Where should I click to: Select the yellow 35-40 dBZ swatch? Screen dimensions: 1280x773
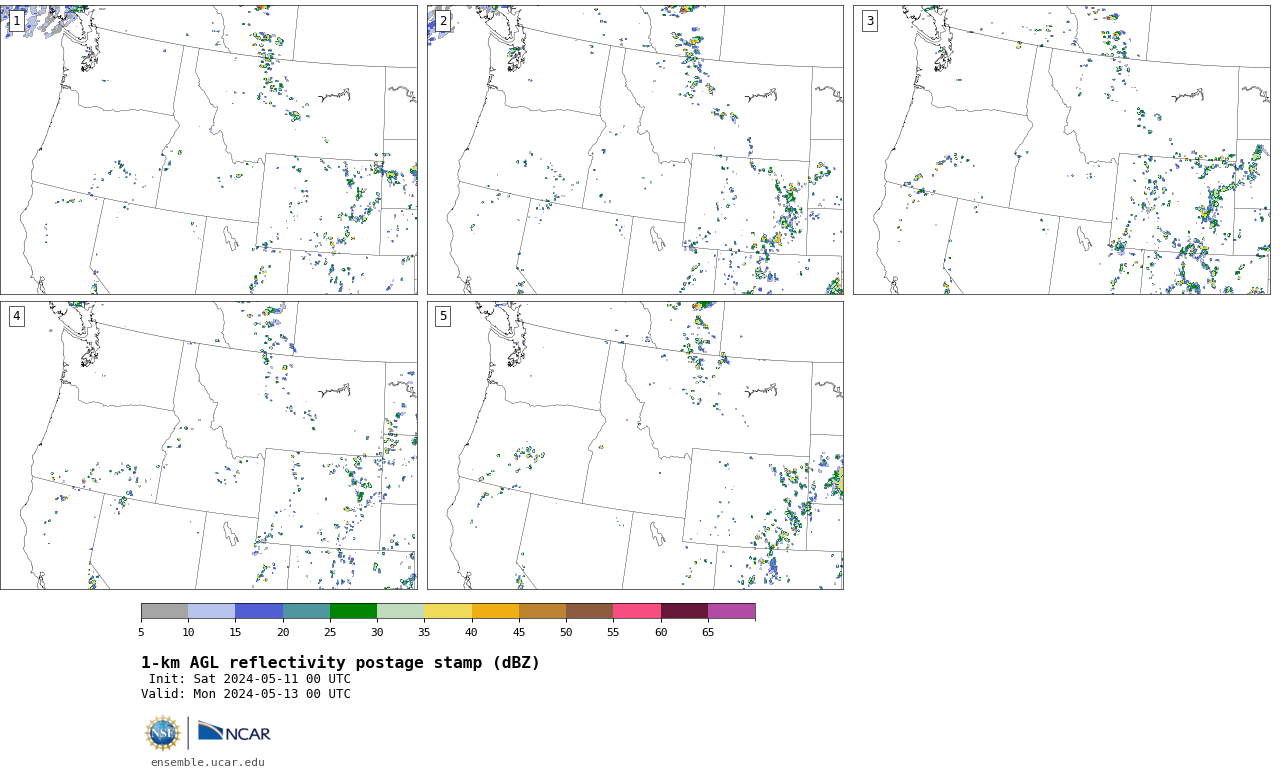[448, 611]
